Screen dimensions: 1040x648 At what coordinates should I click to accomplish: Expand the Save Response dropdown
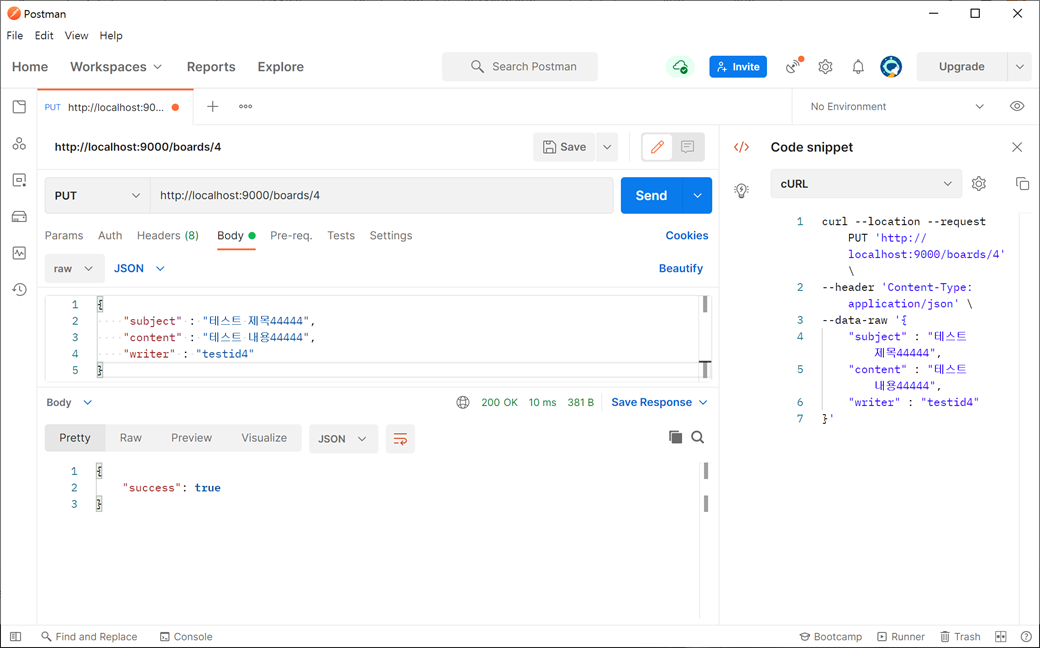pos(659,402)
